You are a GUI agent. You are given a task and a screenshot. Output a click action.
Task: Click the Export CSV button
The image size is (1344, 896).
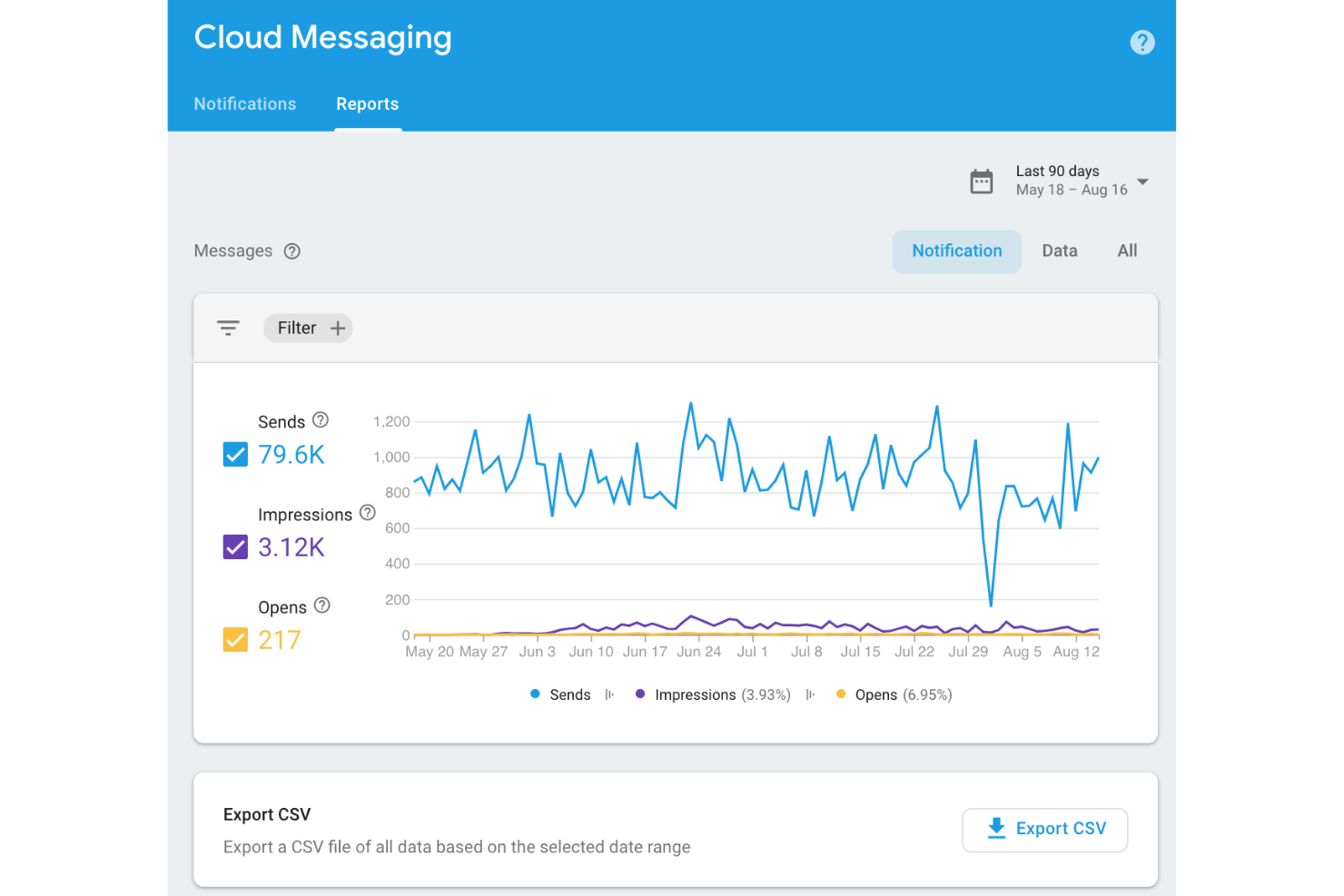click(1044, 829)
